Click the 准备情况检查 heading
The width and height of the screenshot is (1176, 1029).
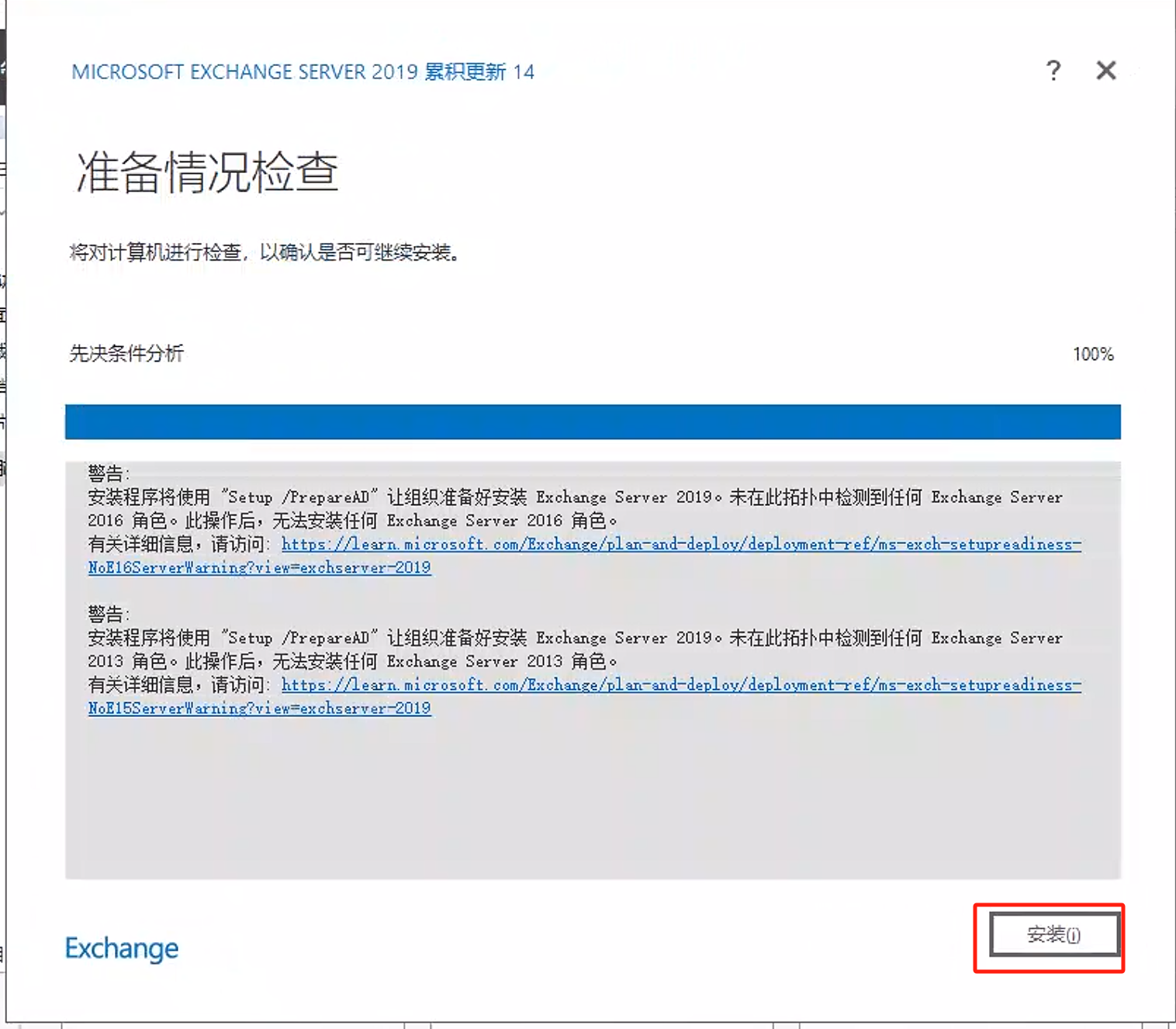(x=207, y=172)
